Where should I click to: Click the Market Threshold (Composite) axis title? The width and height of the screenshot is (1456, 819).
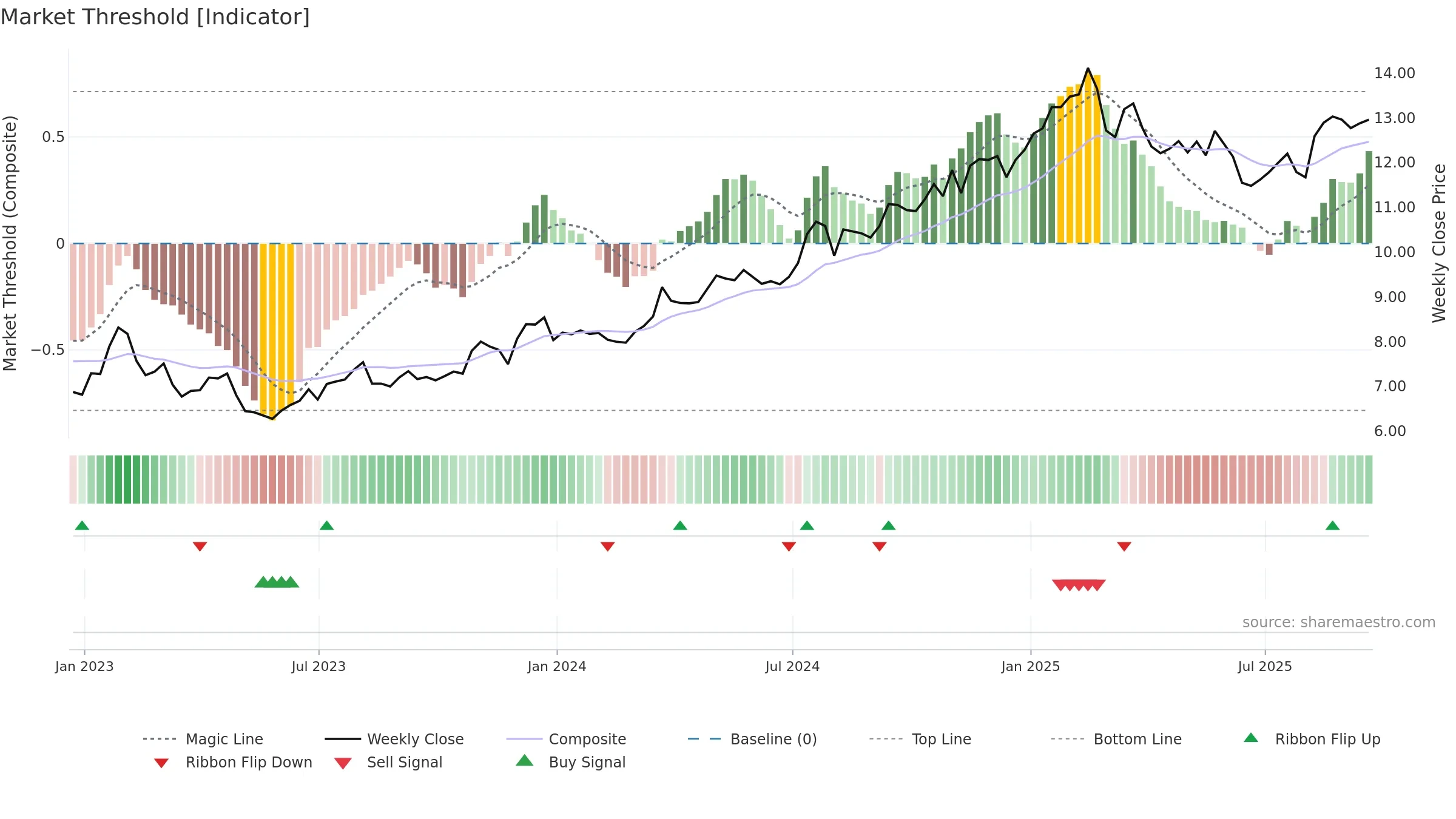click(10, 243)
